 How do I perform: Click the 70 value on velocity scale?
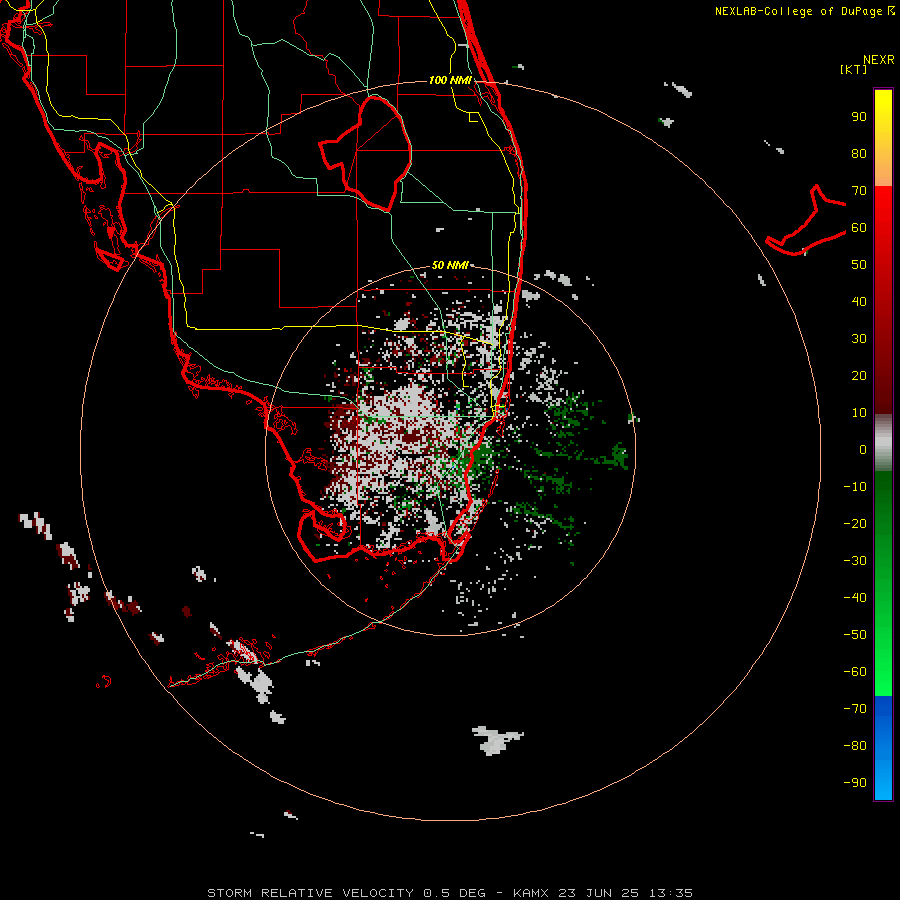[859, 191]
